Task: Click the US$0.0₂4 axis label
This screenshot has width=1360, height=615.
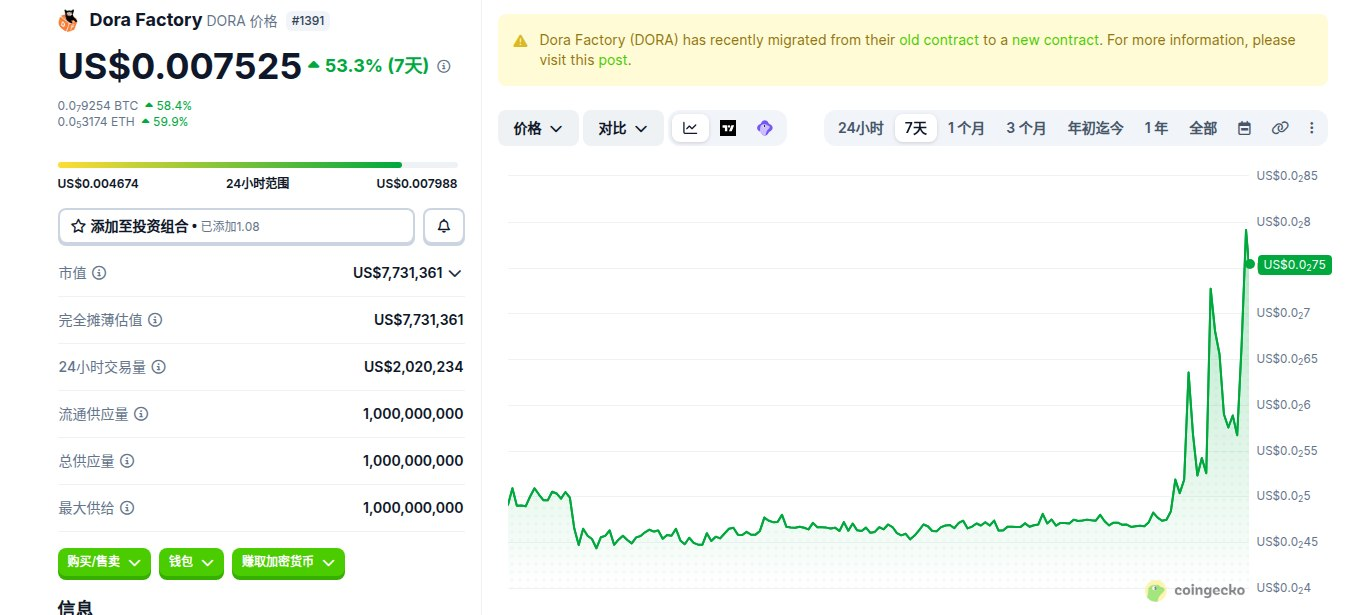Action: (1284, 587)
